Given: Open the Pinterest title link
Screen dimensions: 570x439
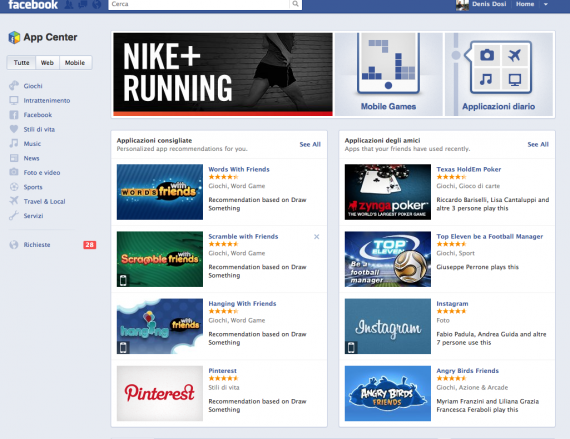Looking at the screenshot, I should [222, 371].
